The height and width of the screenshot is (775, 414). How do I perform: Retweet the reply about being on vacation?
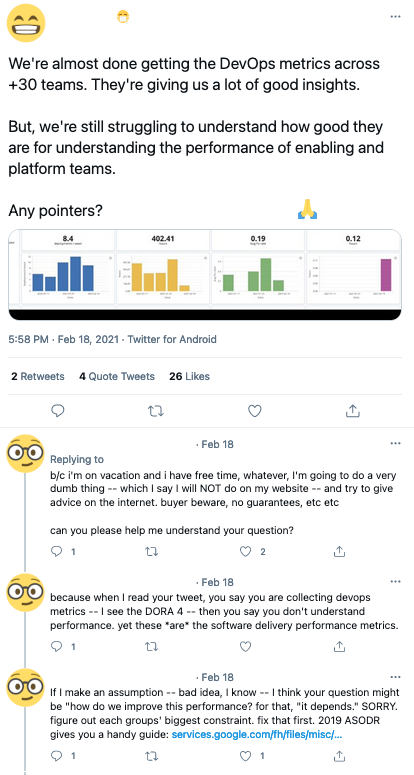point(152,551)
